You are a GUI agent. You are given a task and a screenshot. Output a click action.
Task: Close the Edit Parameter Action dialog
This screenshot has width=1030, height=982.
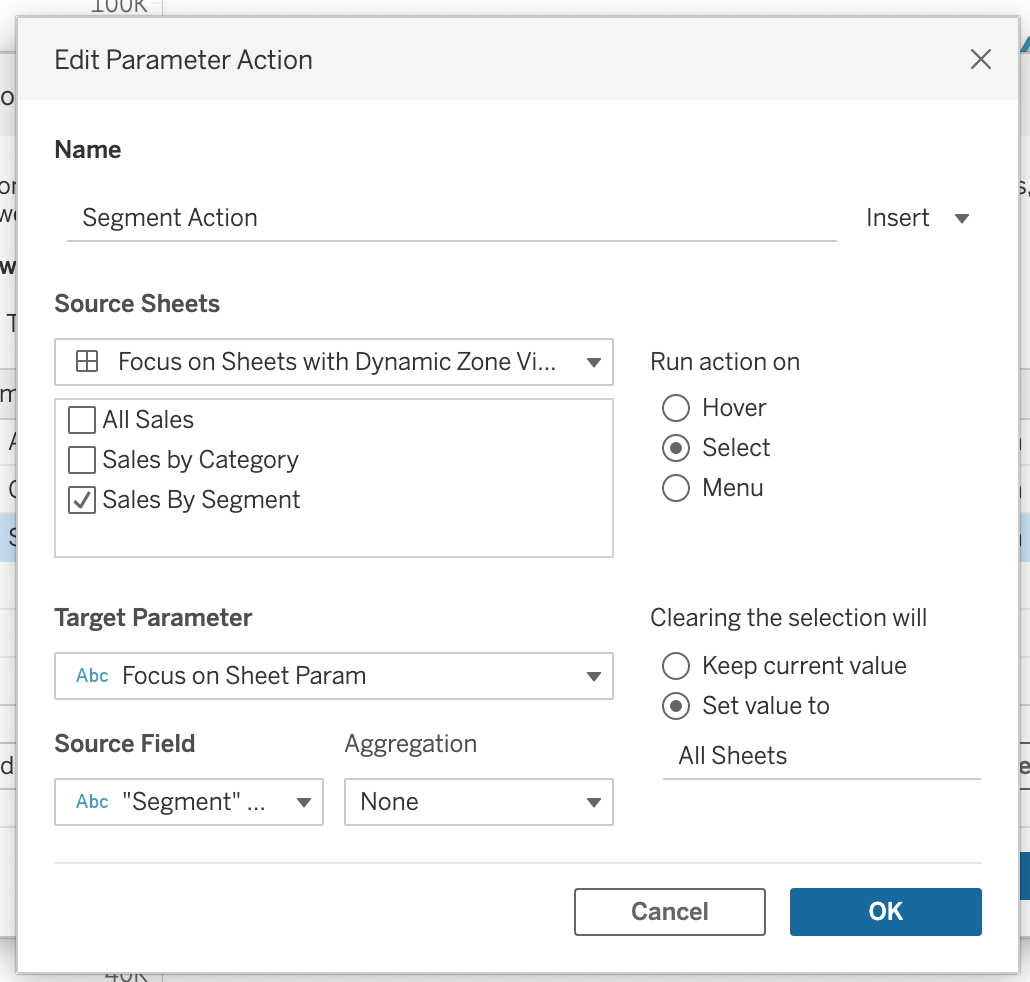tap(980, 59)
